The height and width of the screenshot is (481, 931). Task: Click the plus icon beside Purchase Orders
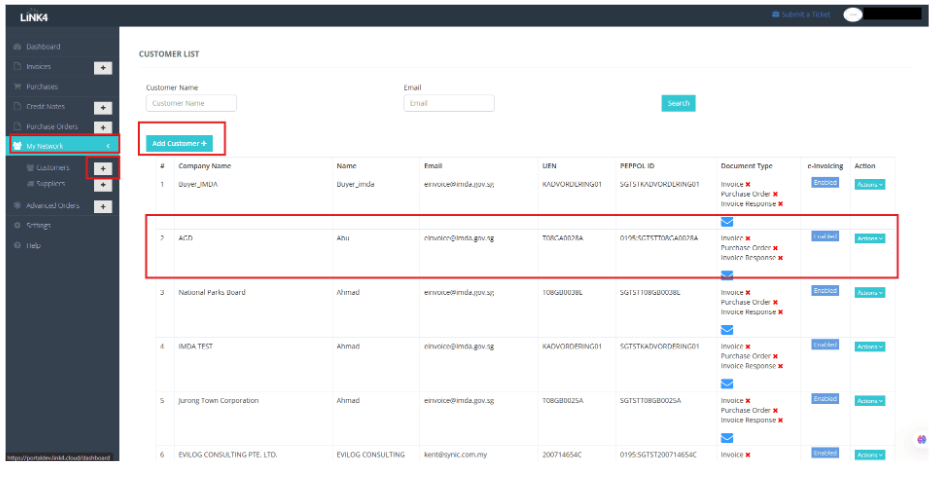point(102,127)
